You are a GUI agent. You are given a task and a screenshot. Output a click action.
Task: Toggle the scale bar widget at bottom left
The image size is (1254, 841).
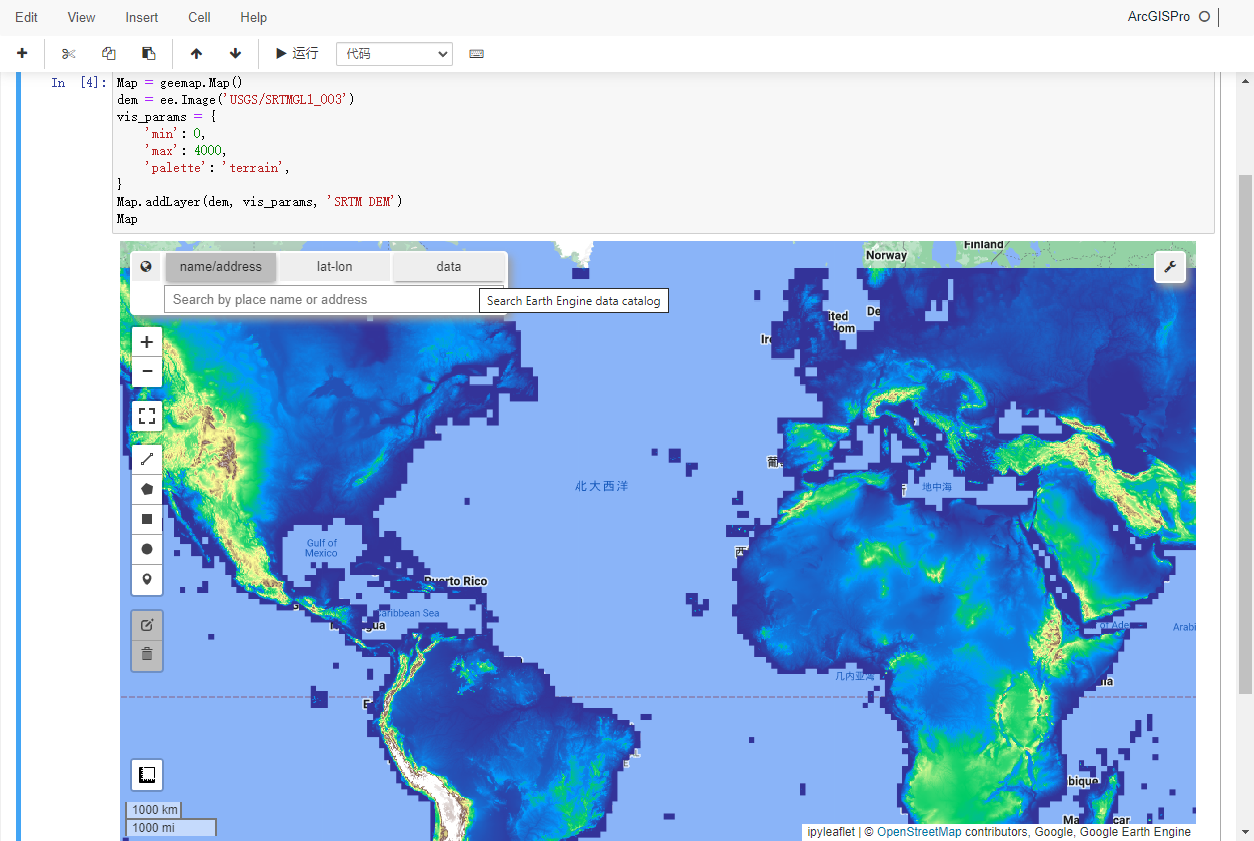(x=146, y=774)
